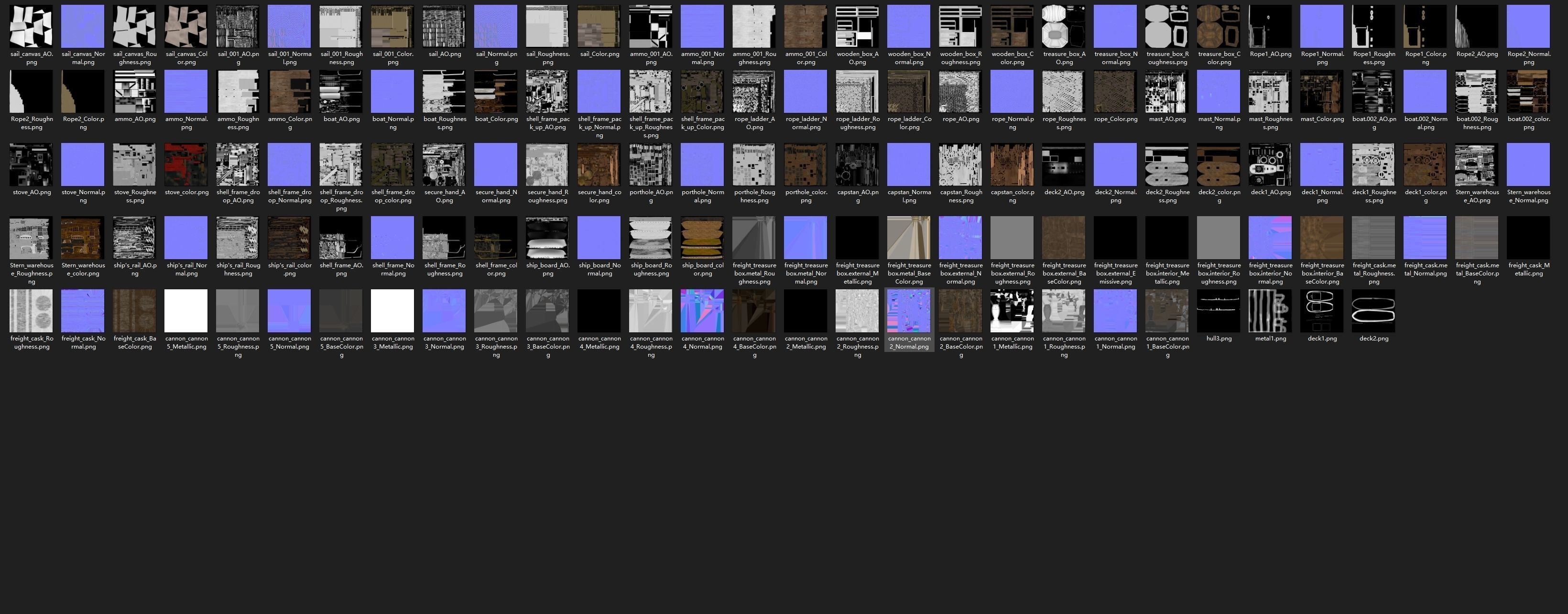1568x614 pixels.
Task: Select the deck2_Roughness.png thumbnail
Action: pyautogui.click(x=1167, y=164)
